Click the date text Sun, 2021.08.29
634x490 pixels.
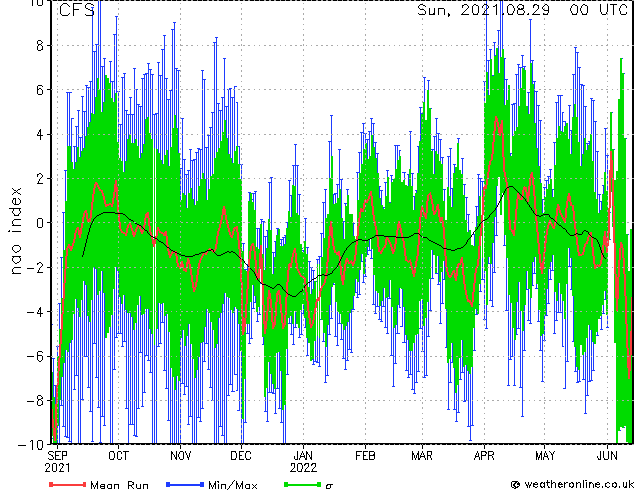484,10
